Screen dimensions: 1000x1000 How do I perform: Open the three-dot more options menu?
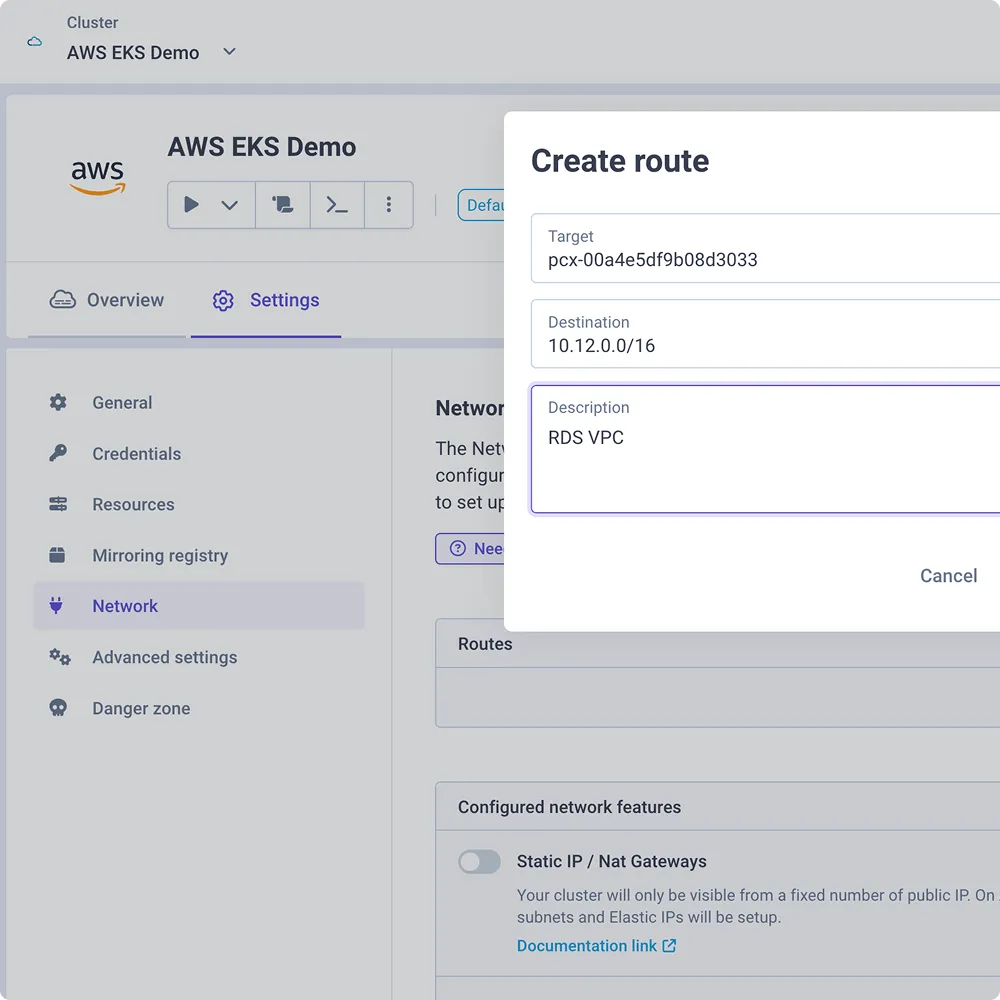coord(388,205)
